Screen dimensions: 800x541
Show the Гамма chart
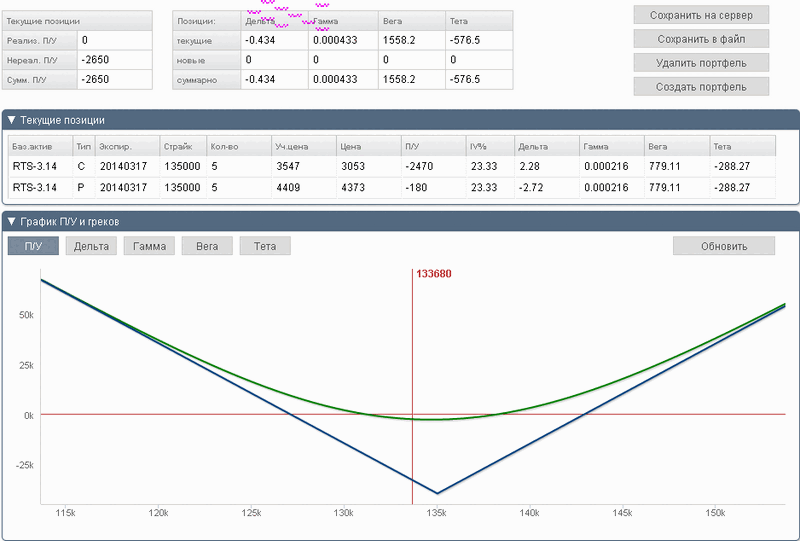[x=149, y=246]
